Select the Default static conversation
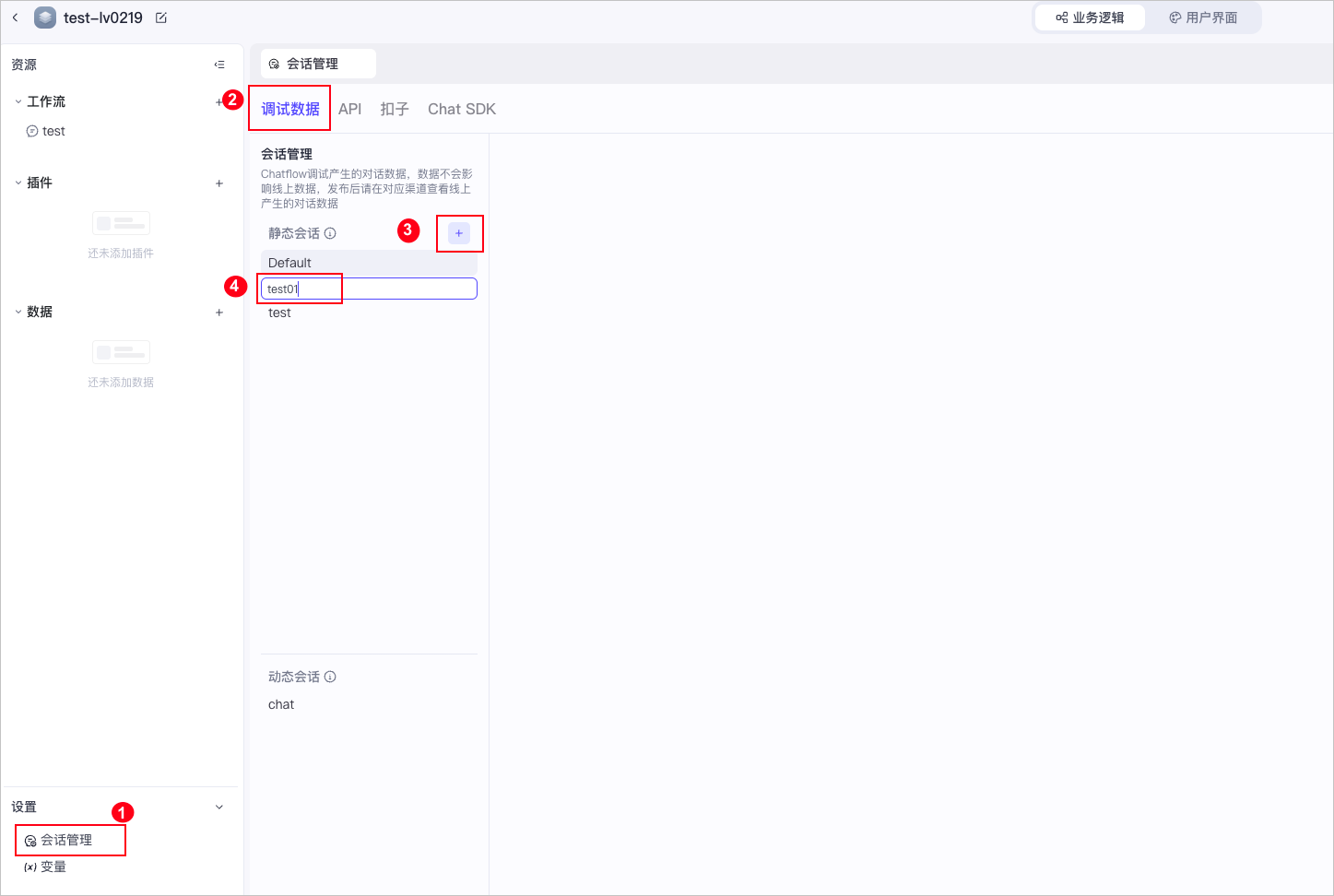 pyautogui.click(x=369, y=263)
